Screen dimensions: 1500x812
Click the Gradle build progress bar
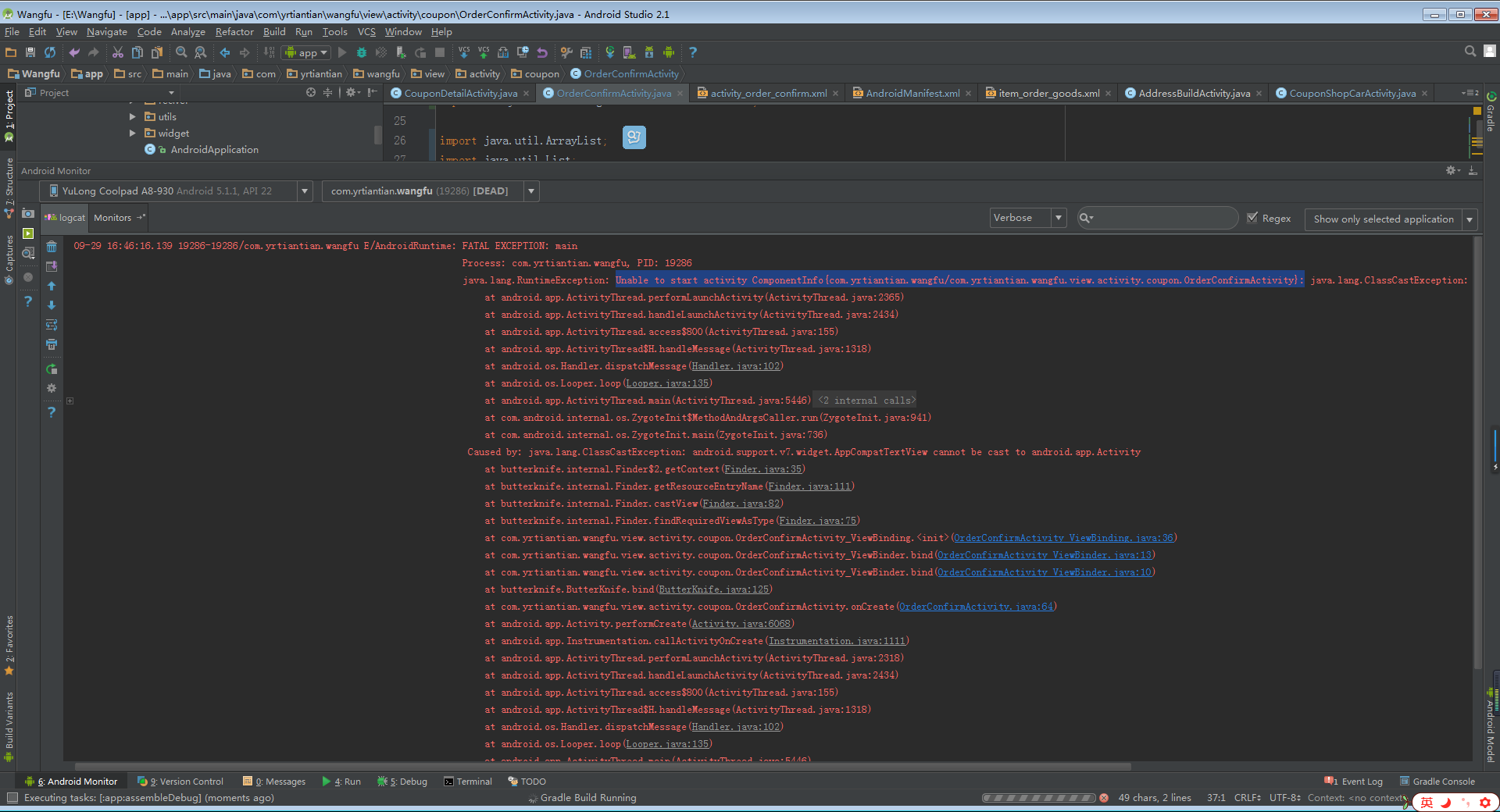pyautogui.click(x=1039, y=798)
